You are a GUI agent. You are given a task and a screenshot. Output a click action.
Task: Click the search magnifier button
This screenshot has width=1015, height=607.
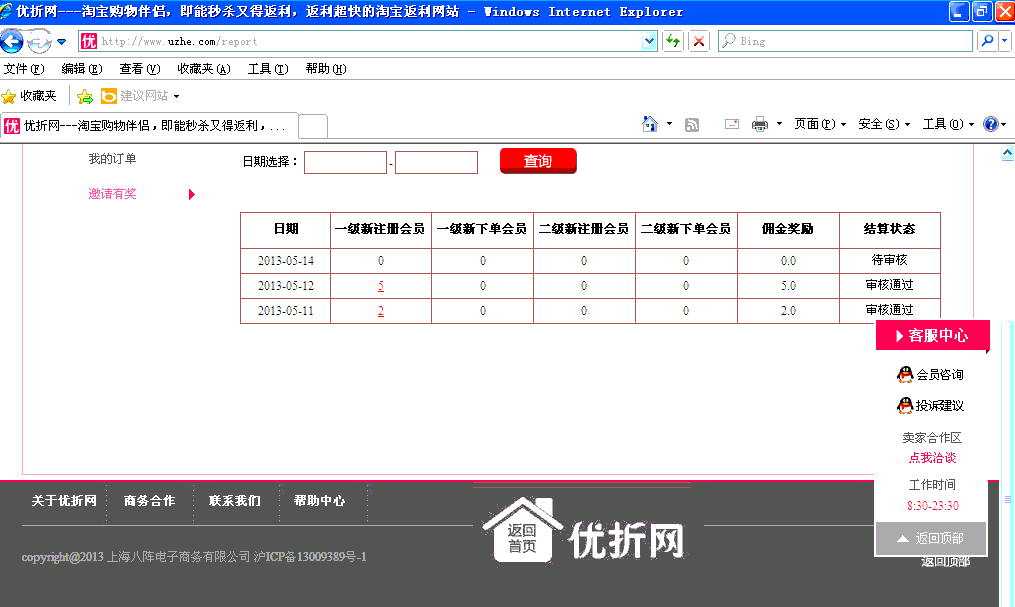click(987, 41)
